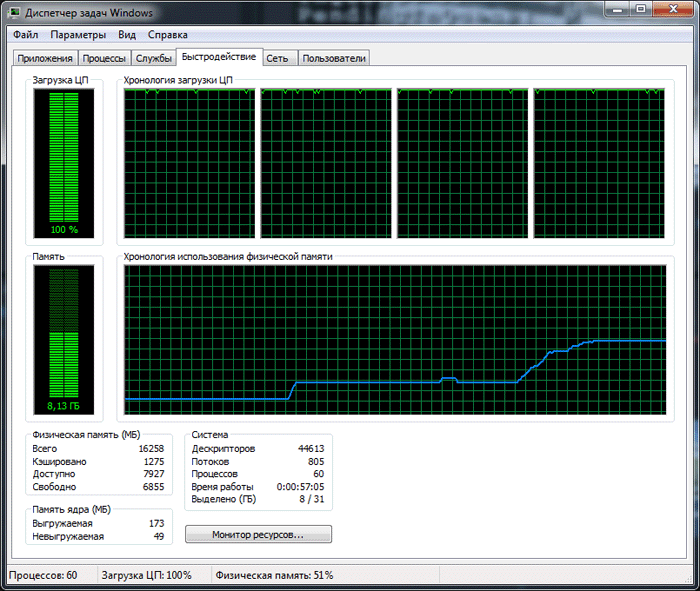
Task: Click the memory gauge showing 8,13 ГБ
Action: [64, 340]
